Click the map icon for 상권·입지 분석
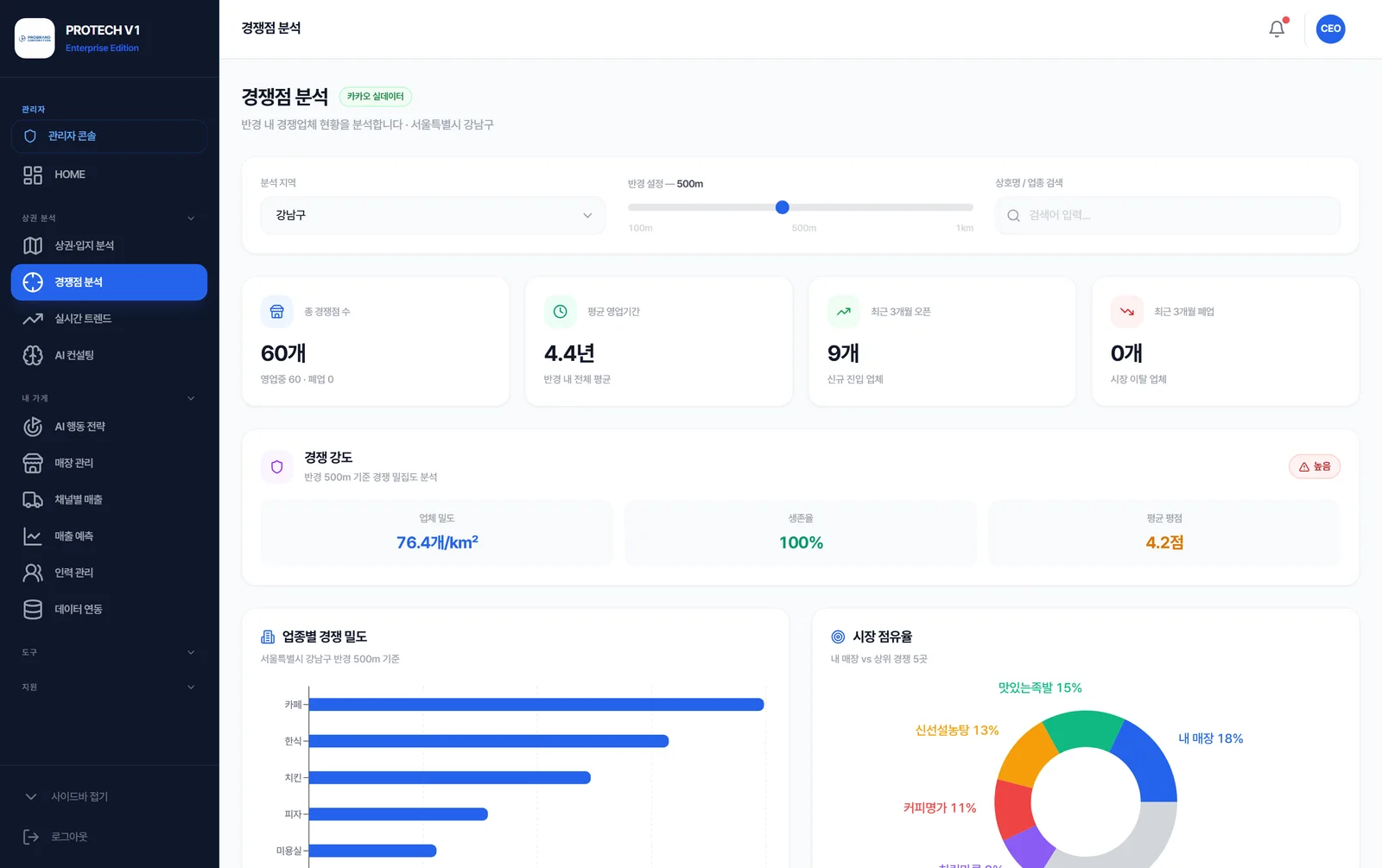 click(x=33, y=246)
